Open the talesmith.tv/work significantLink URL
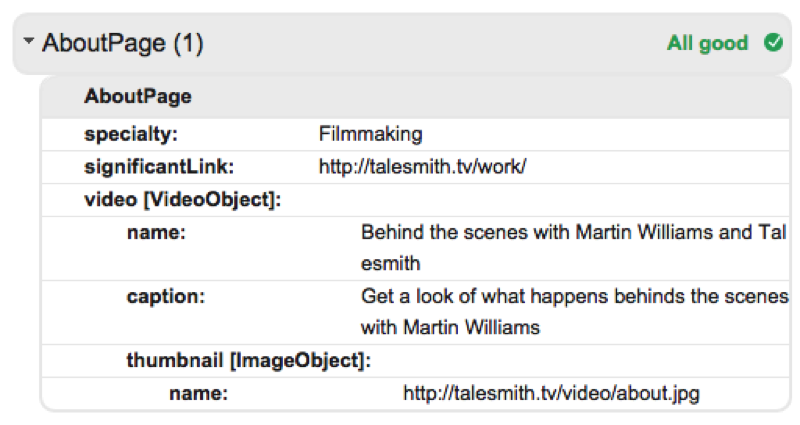This screenshot has width=800, height=425. [422, 167]
